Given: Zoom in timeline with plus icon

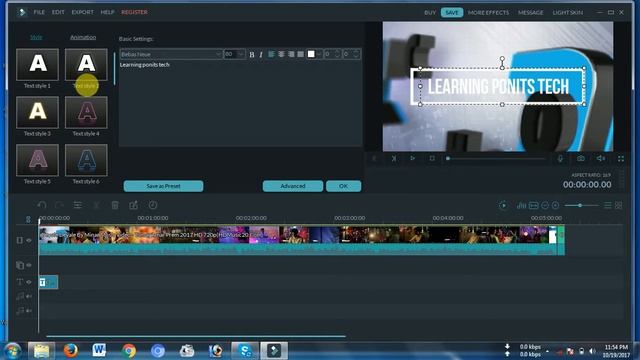Looking at the screenshot, I should coord(555,206).
